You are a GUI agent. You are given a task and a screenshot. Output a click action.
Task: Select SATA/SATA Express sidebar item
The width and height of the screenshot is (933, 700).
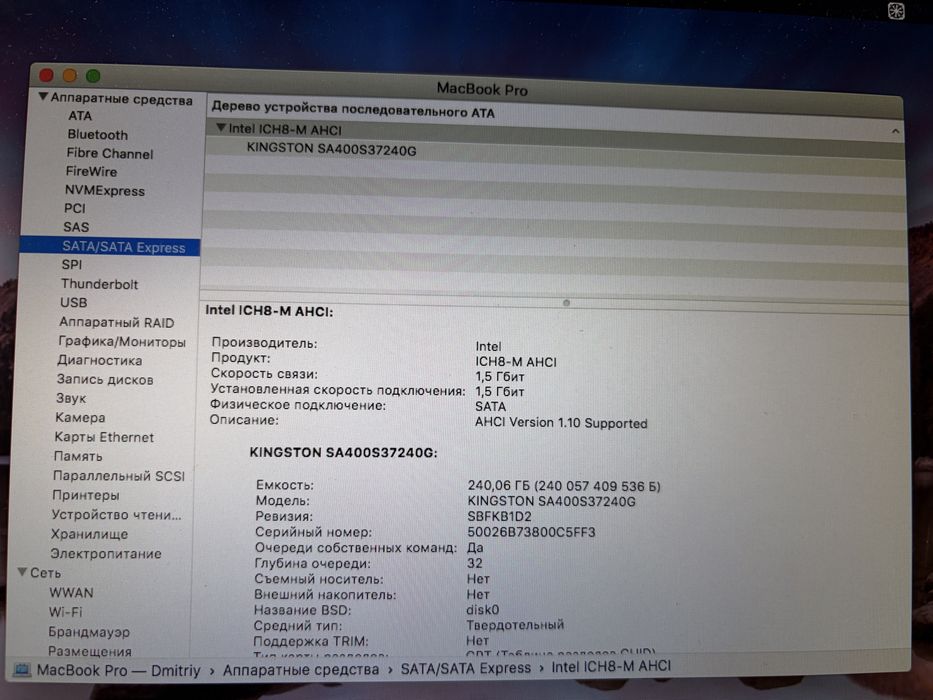point(109,246)
